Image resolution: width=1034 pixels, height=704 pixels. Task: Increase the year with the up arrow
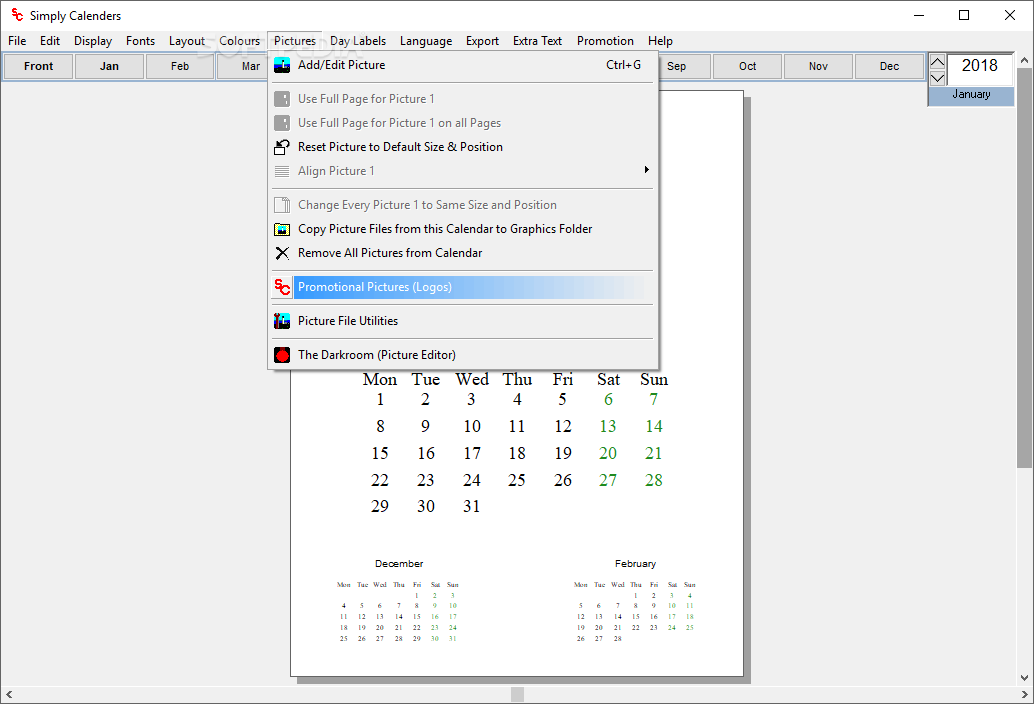[937, 63]
